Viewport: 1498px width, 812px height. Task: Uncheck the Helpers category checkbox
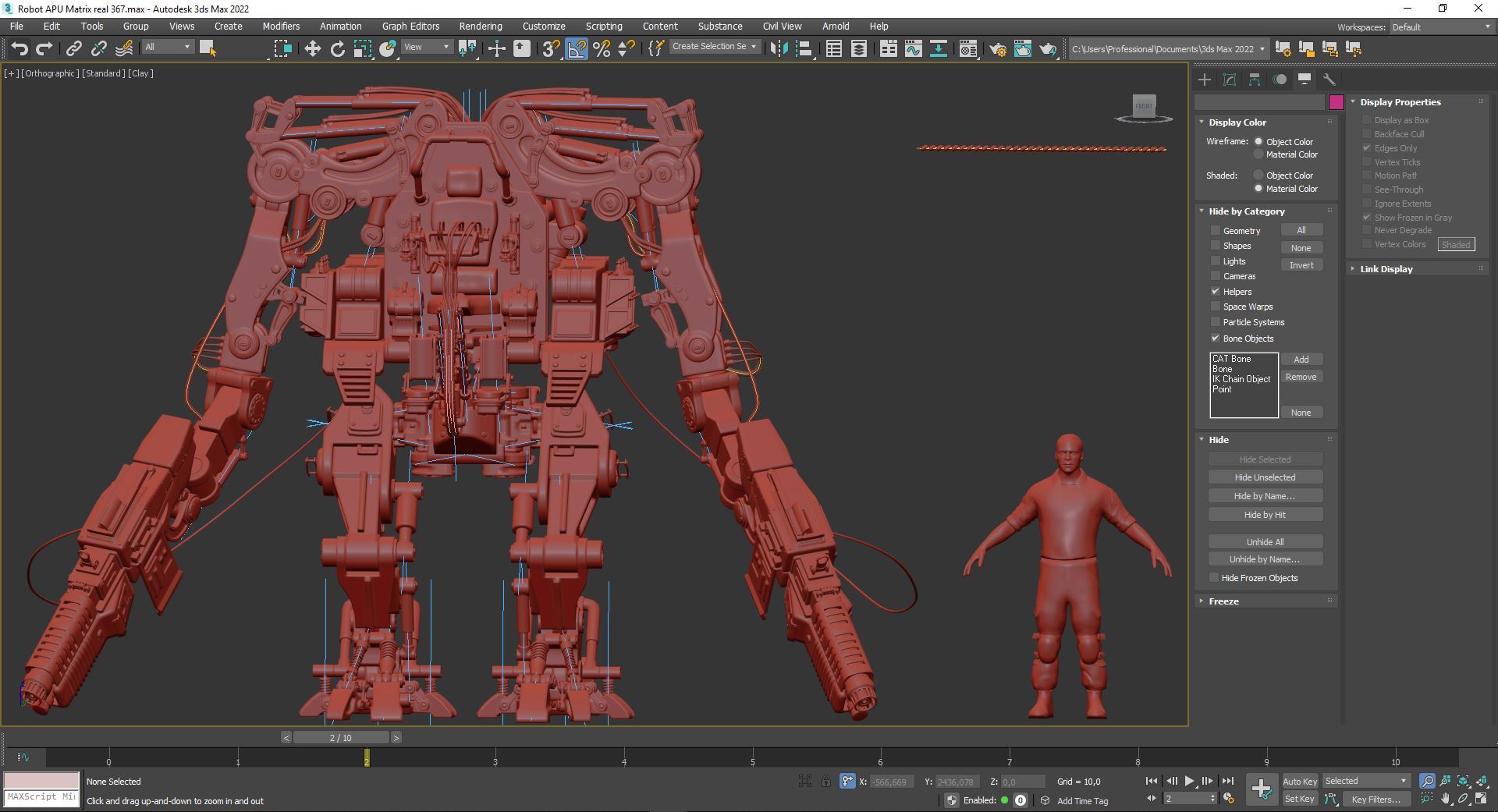(1215, 292)
